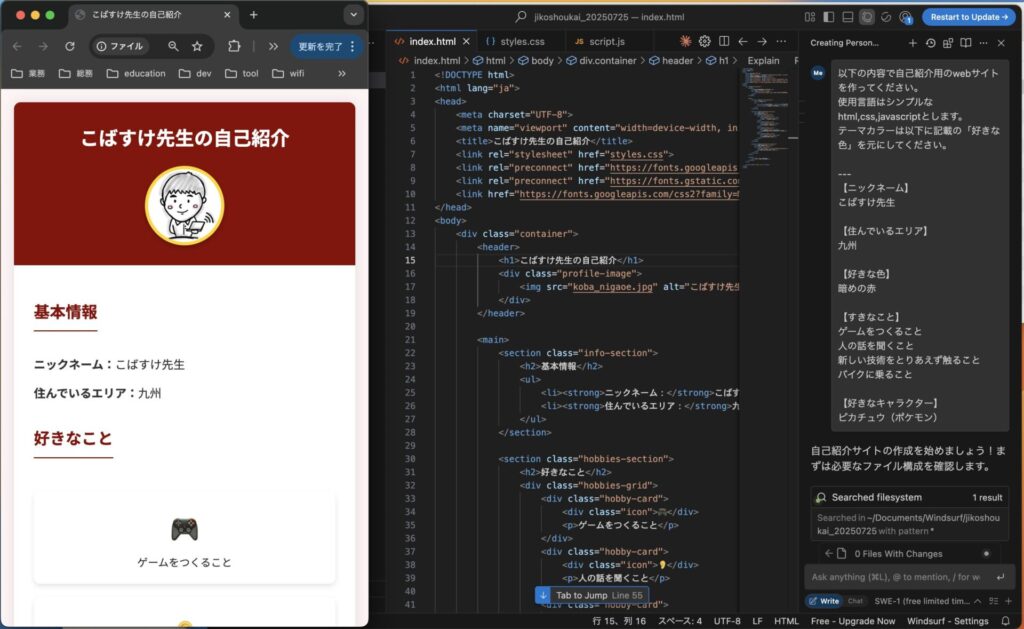Open the browser extensions puzzle icon
This screenshot has width=1024, height=629.
pyautogui.click(x=234, y=46)
